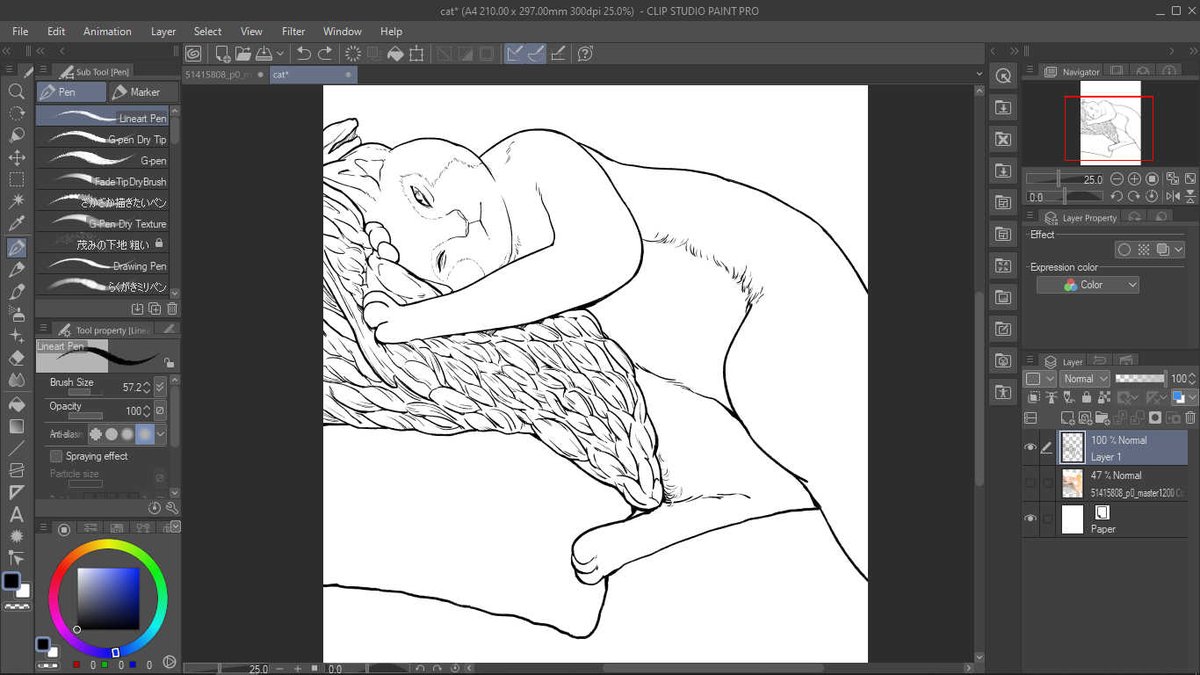Undo the last action

coord(303,53)
